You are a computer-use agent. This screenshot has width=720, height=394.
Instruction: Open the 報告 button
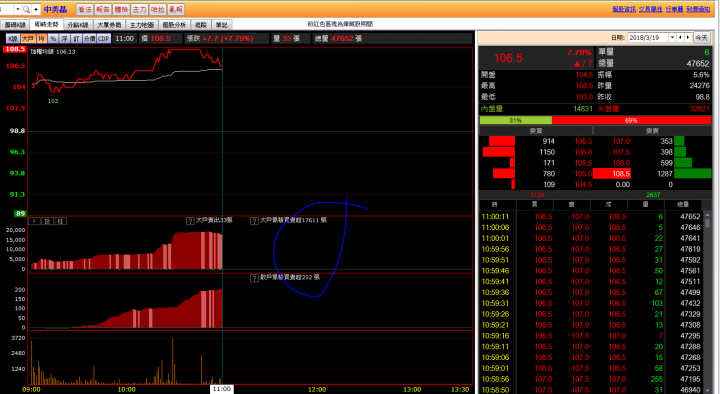(x=103, y=9)
